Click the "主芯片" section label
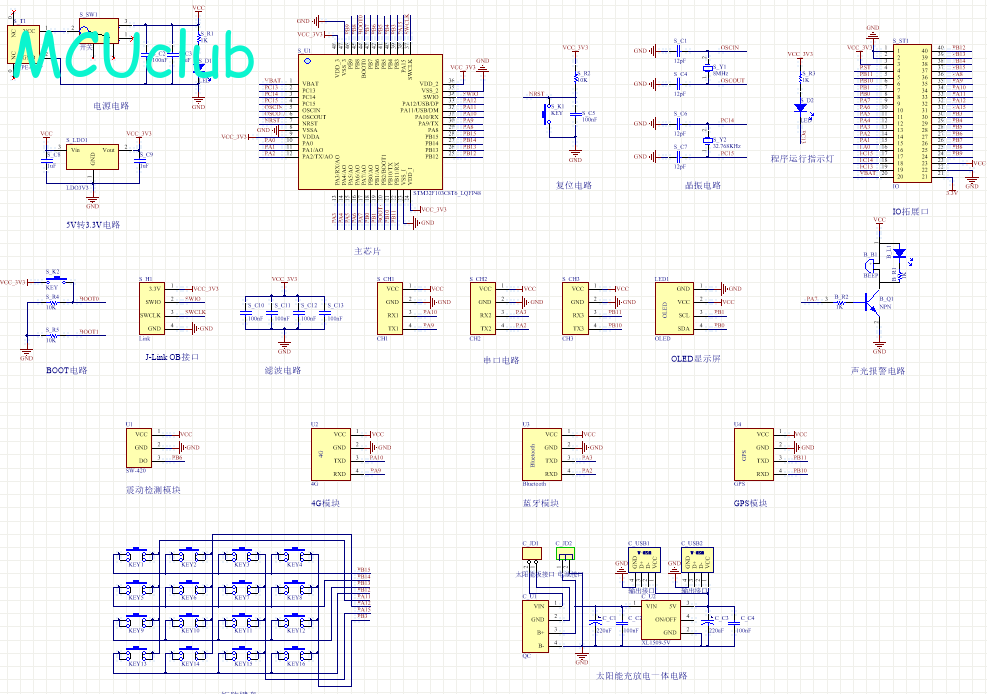 click(368, 251)
